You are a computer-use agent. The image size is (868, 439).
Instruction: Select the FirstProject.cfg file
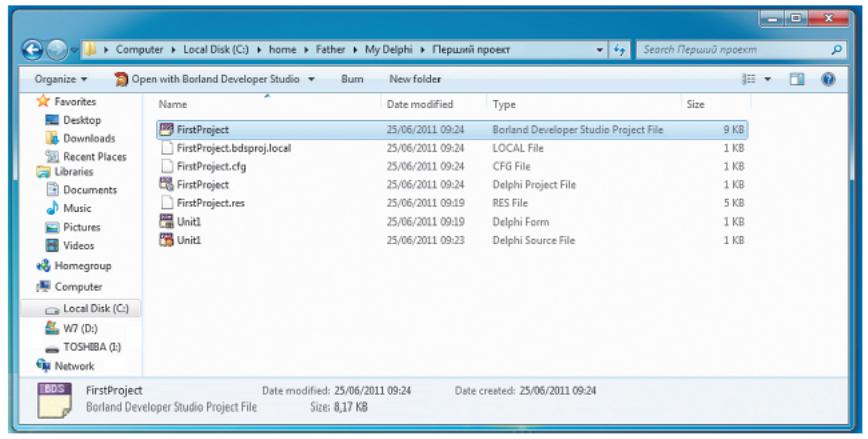click(x=452, y=167)
